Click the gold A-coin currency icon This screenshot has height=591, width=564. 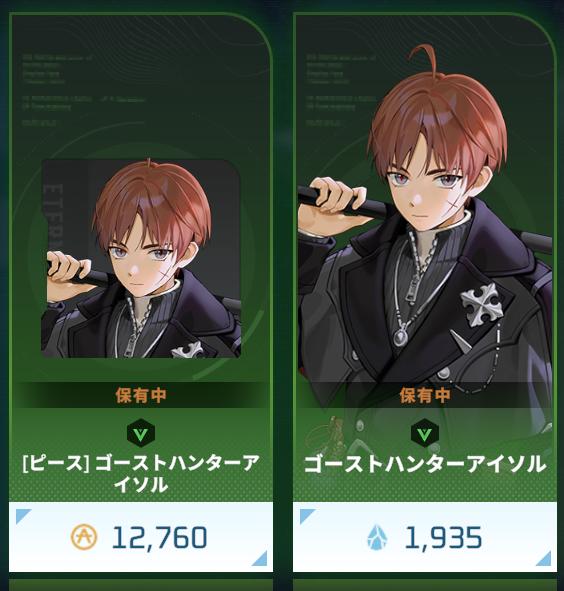(x=84, y=537)
